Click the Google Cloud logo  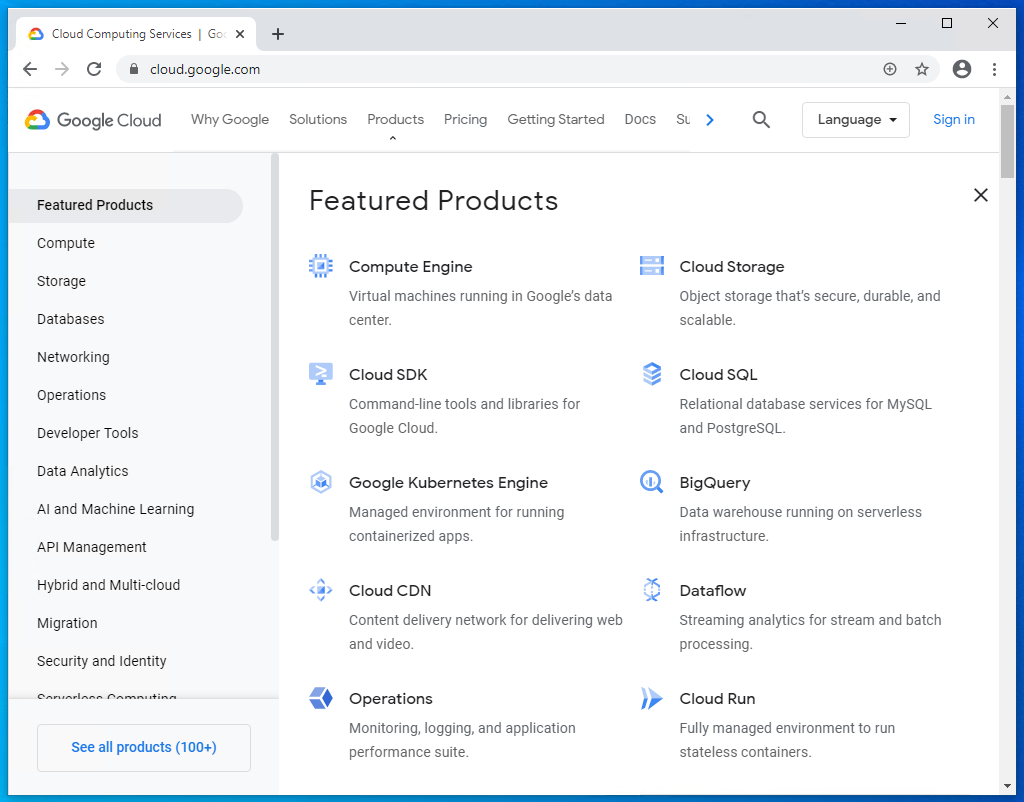pyautogui.click(x=93, y=120)
